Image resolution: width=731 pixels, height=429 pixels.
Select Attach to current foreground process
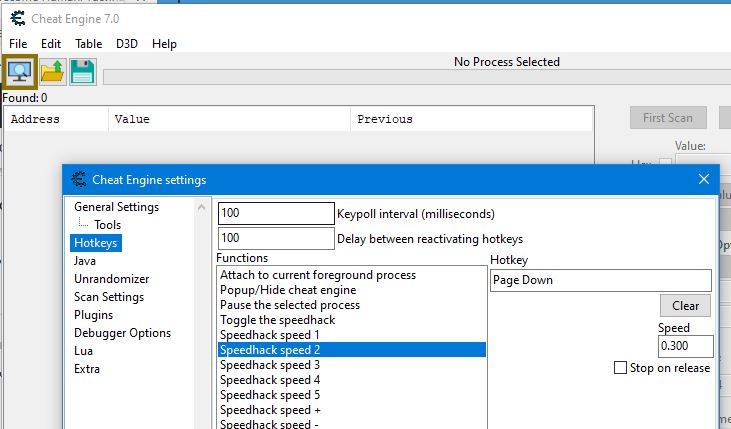352,275
